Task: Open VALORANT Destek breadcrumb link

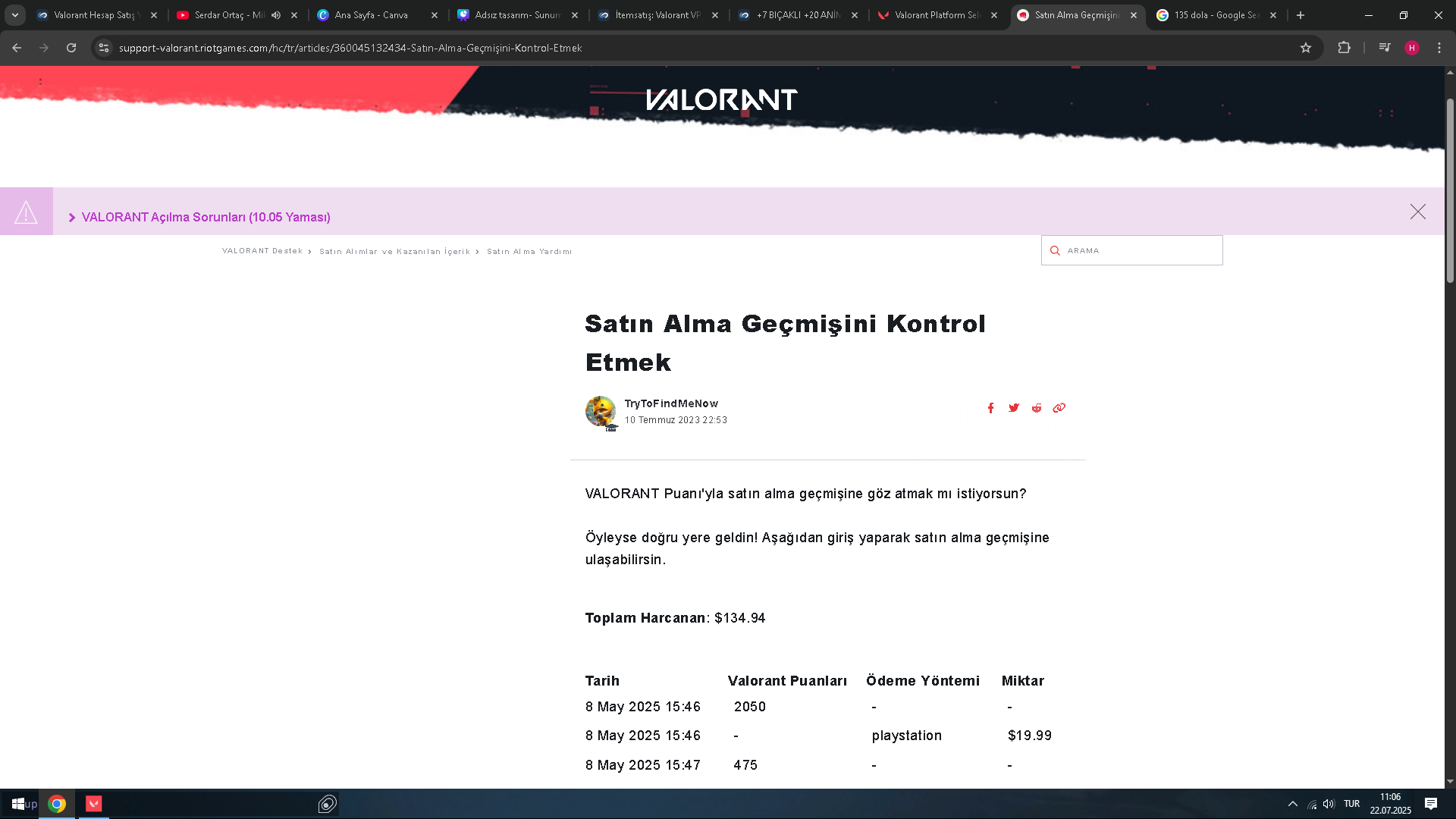Action: (262, 251)
